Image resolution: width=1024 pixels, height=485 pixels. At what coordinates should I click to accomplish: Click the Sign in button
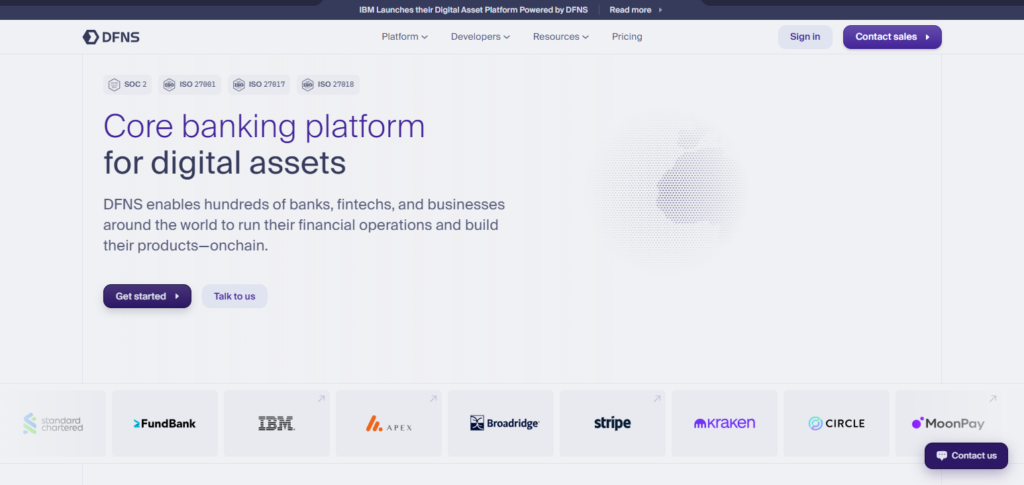(x=805, y=37)
